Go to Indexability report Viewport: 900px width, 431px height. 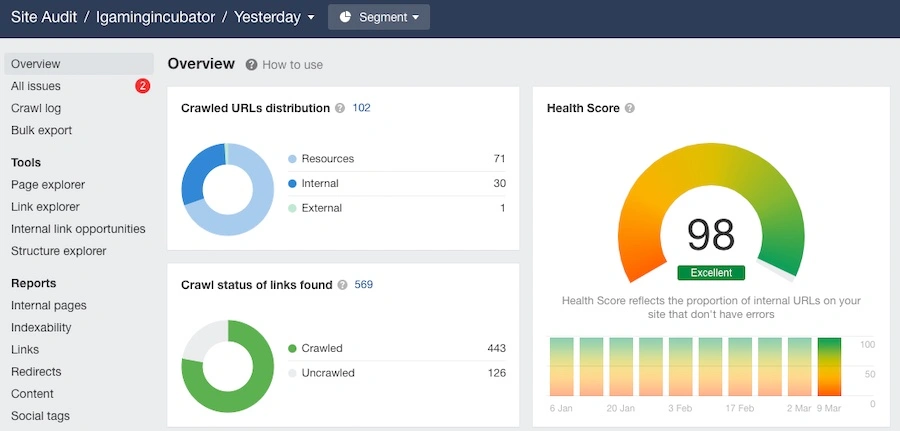[41, 327]
